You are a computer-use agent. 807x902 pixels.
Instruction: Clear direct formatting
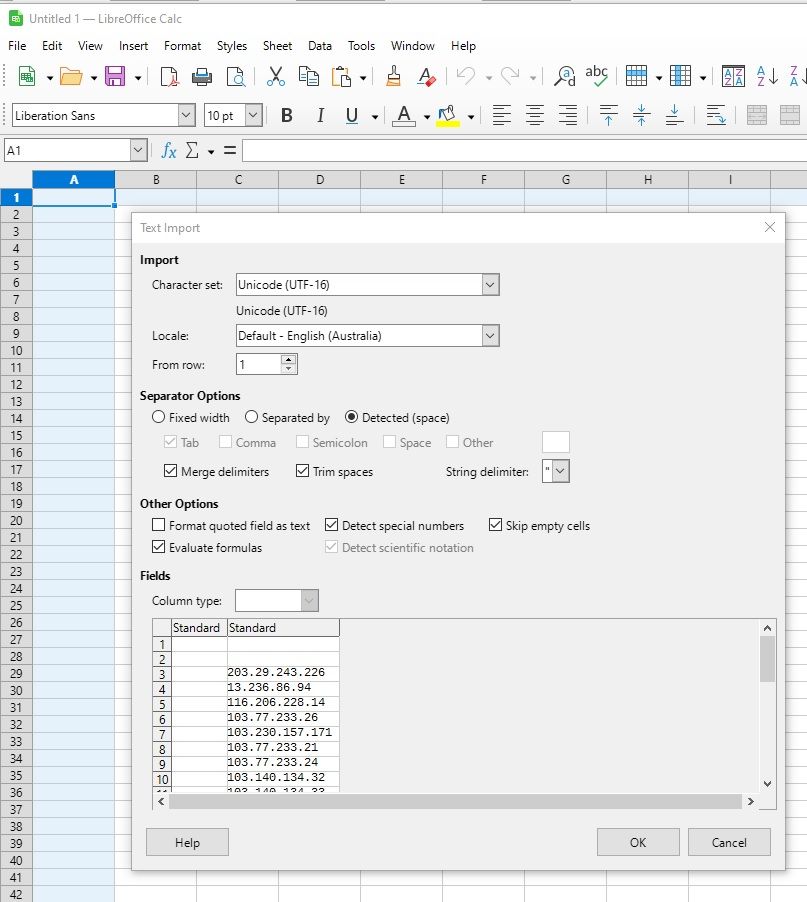tap(426, 77)
